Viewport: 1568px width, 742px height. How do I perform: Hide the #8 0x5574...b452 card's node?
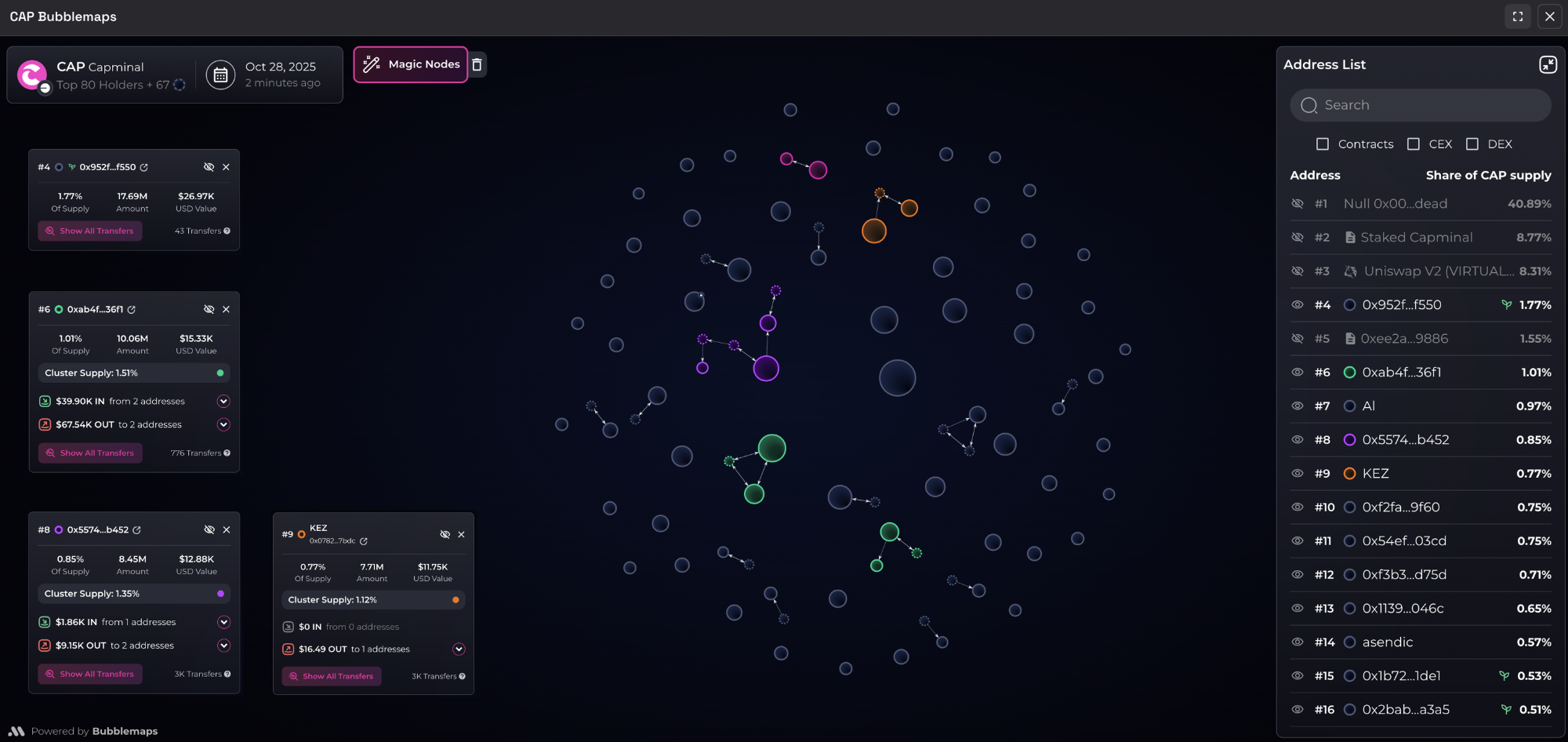209,530
